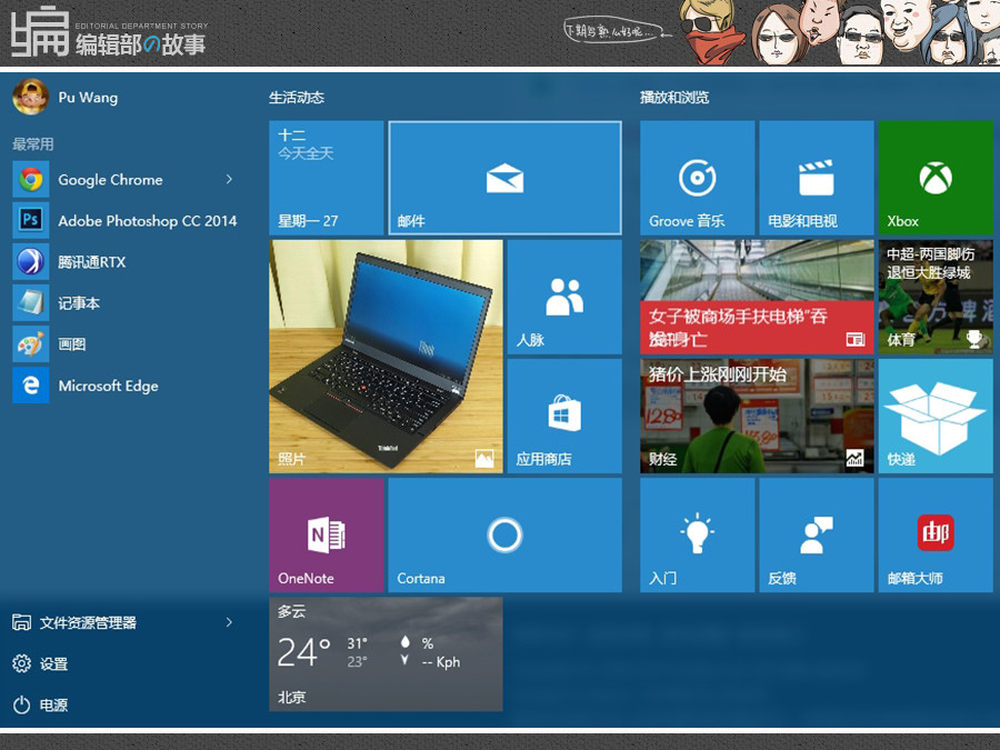The image size is (1000, 750).
Task: Click the 电源 power button
Action: pyautogui.click(x=53, y=705)
